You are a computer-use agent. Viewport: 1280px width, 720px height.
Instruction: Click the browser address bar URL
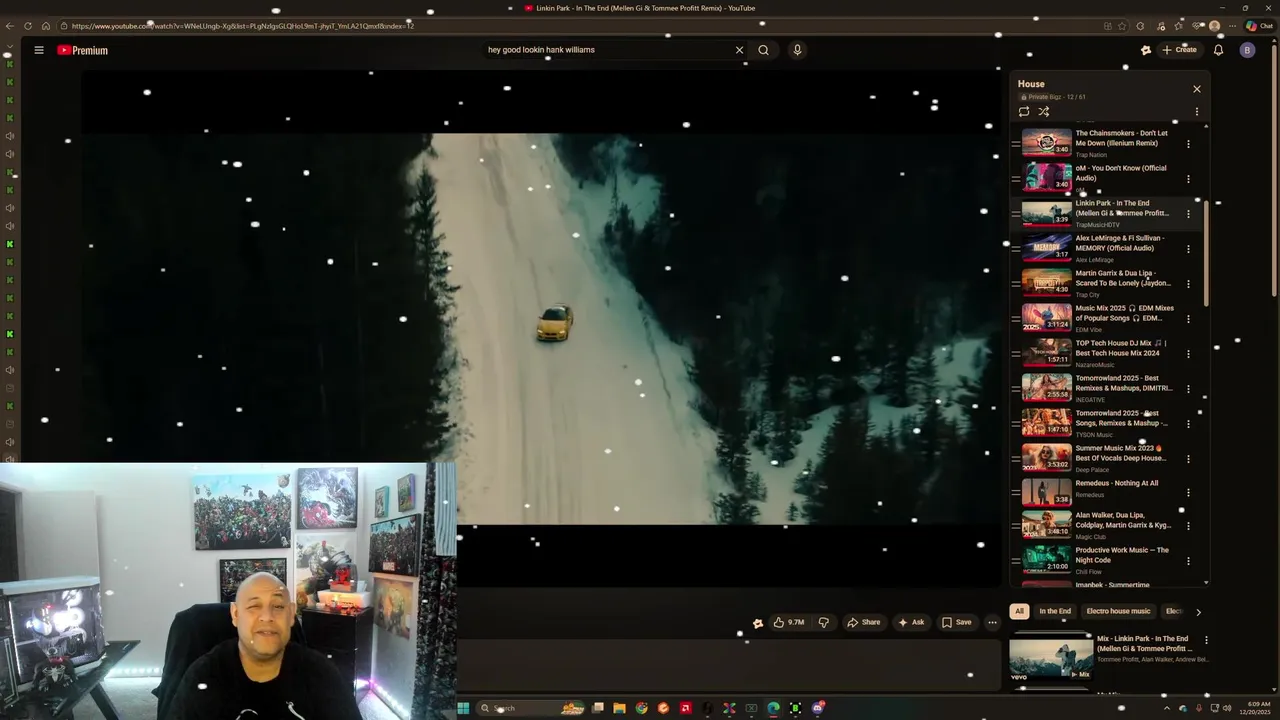coord(243,26)
